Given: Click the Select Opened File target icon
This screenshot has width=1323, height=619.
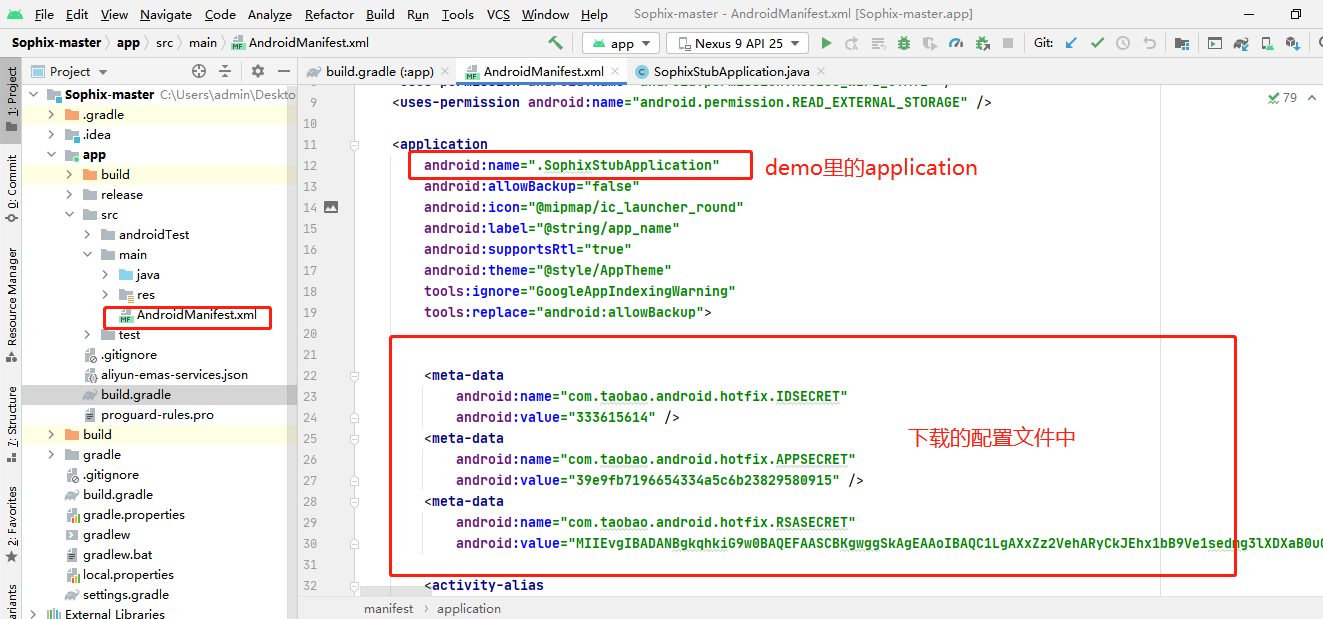Looking at the screenshot, I should pos(199,71).
